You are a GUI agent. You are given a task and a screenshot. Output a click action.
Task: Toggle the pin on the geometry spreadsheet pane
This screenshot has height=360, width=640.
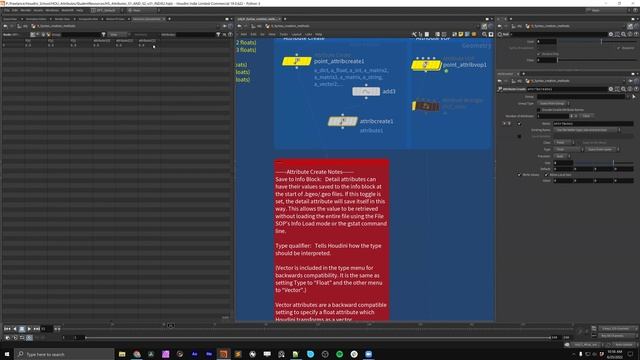point(224,26)
